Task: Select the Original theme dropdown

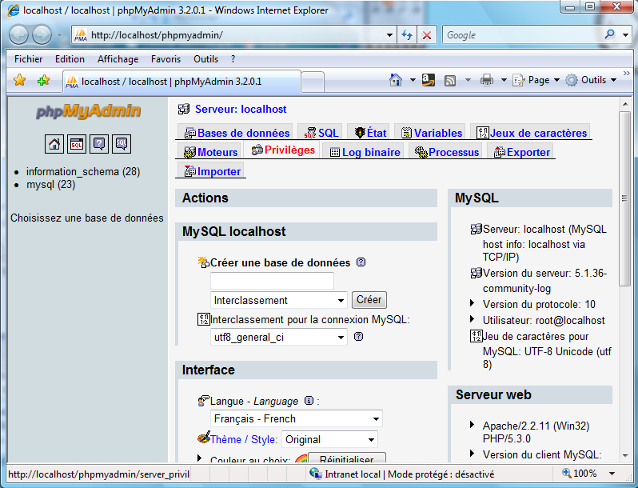Action: click(329, 439)
